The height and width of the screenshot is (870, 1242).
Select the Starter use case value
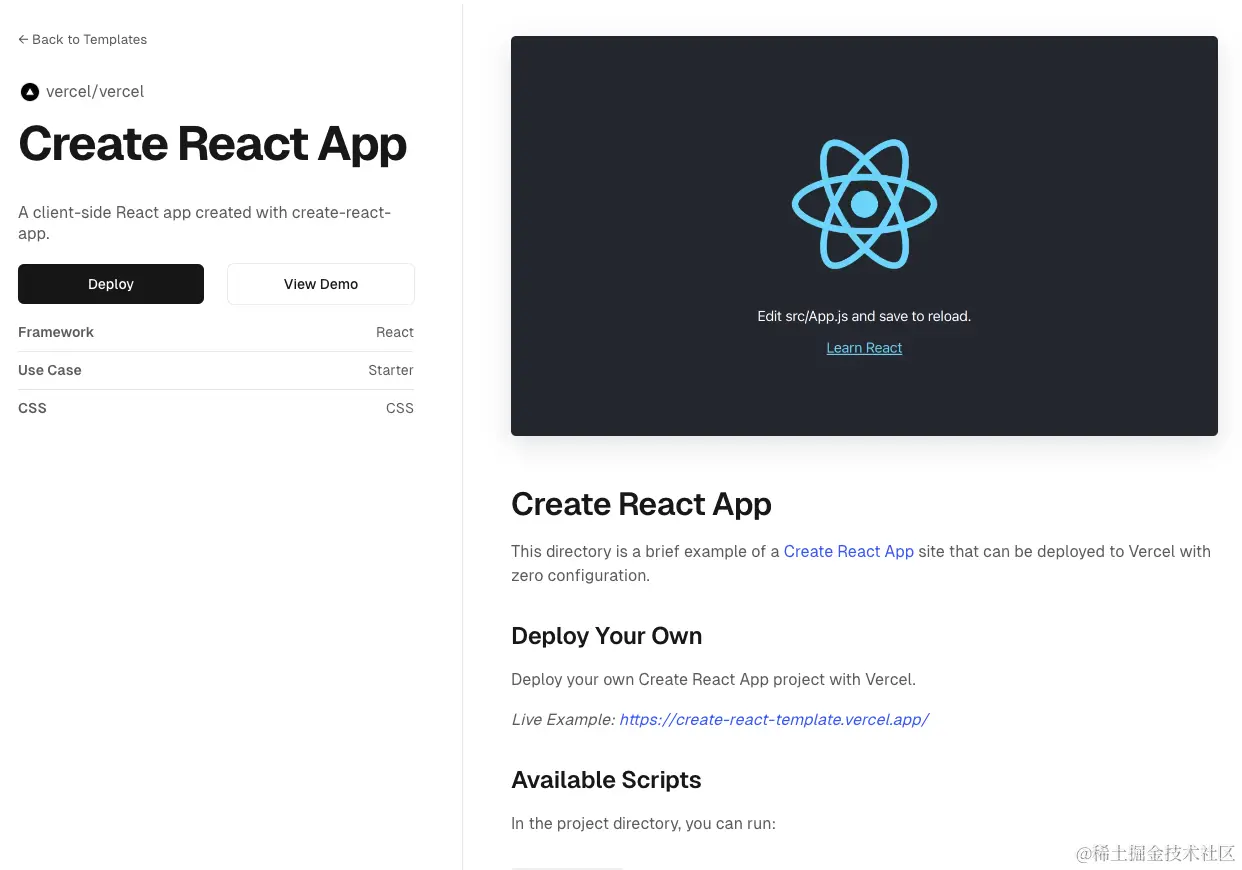pos(391,370)
